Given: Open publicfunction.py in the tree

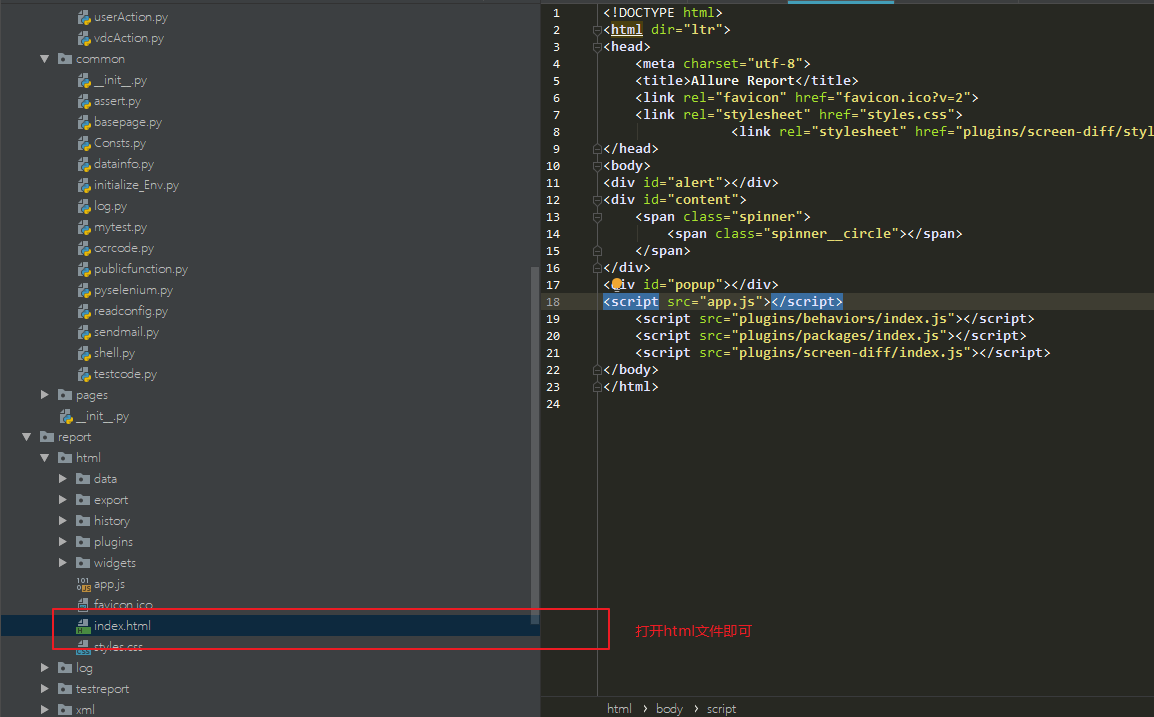Looking at the screenshot, I should coord(141,269).
